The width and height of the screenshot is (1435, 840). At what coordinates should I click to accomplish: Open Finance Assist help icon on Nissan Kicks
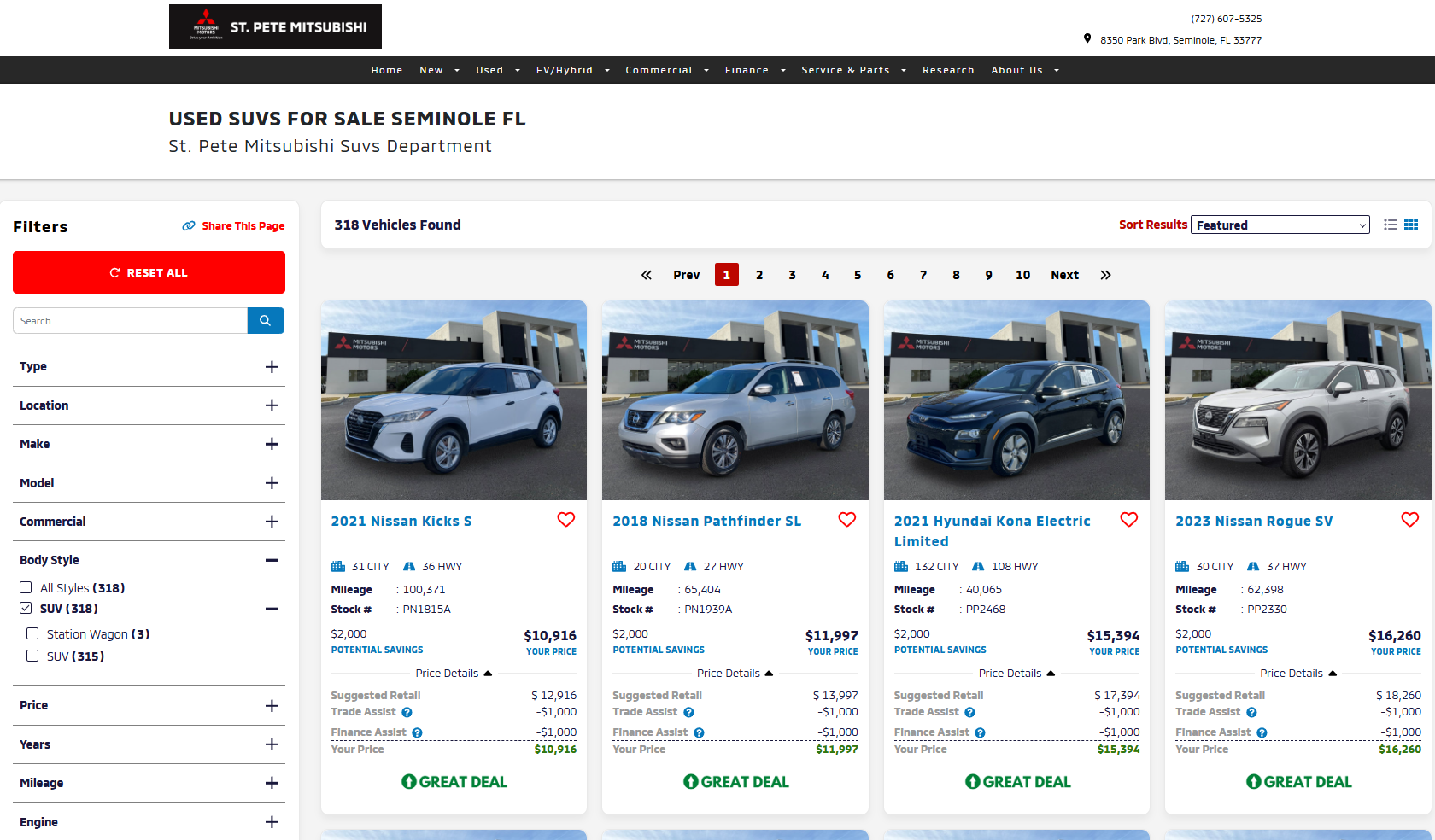coord(418,733)
